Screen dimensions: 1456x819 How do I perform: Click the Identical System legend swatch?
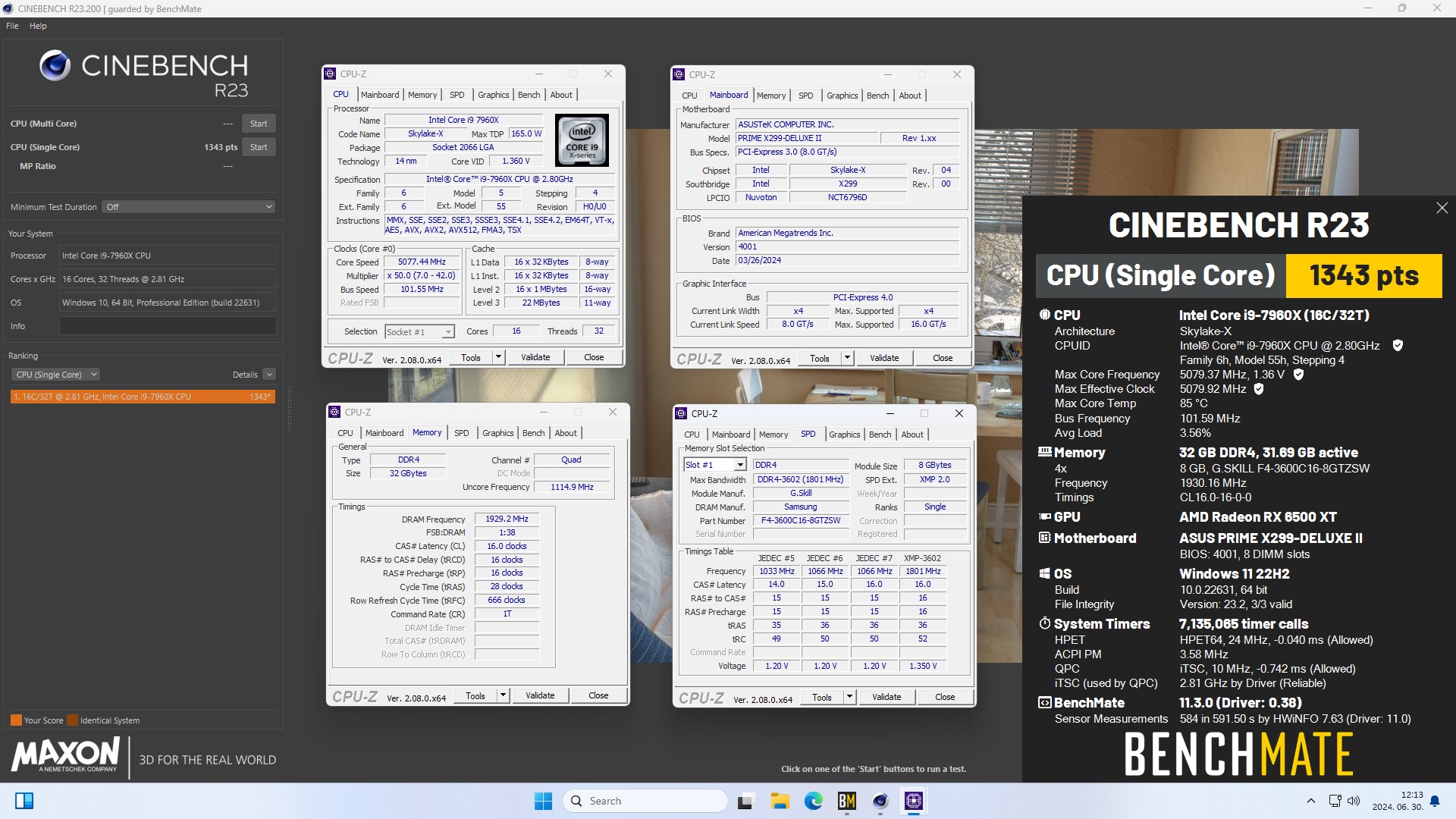point(72,720)
